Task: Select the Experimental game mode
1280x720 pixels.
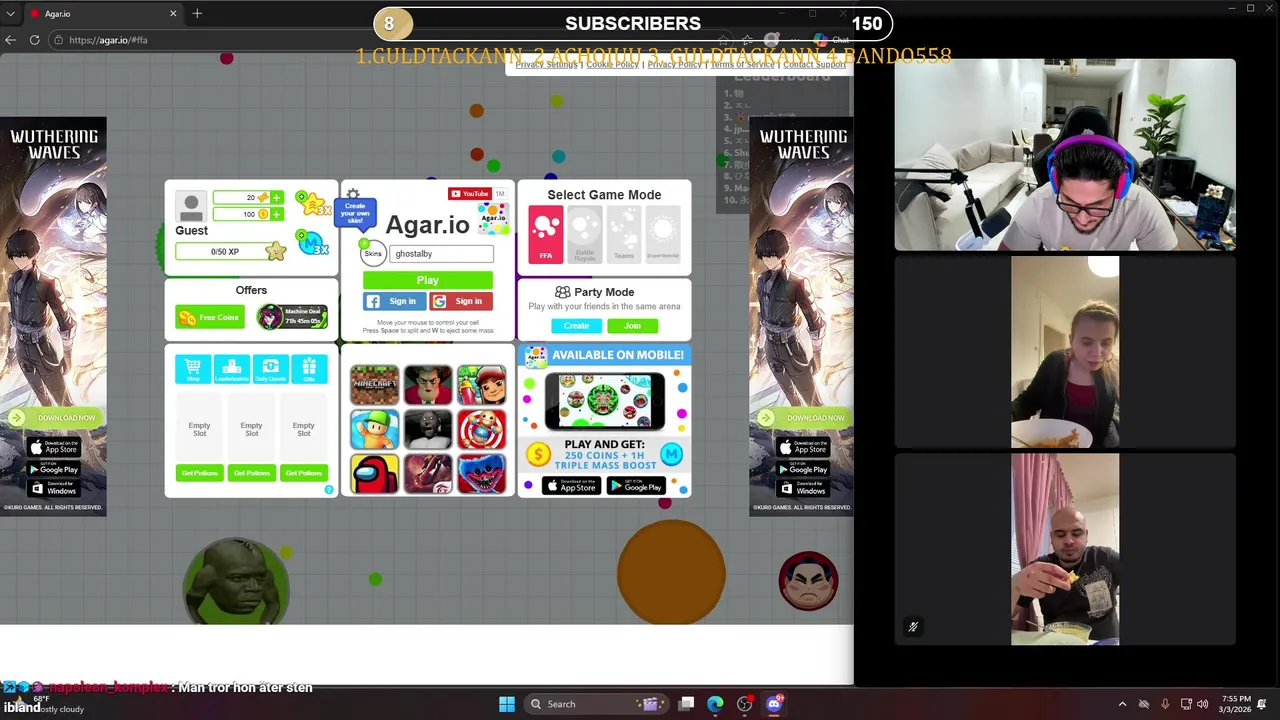Action: coord(662,234)
